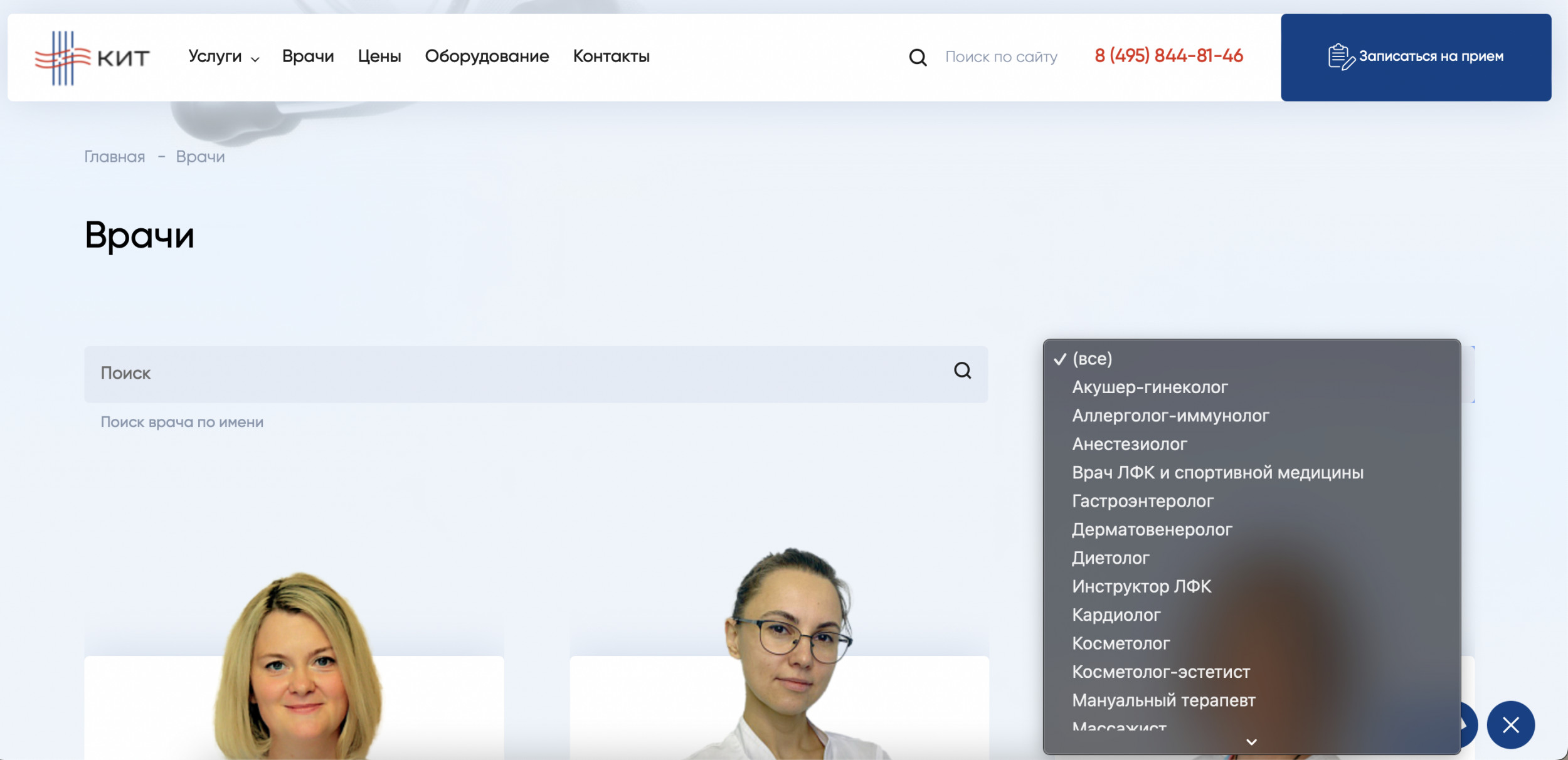Pick Мануальный терапевт specialty option
This screenshot has height=760, width=1568.
[1163, 700]
